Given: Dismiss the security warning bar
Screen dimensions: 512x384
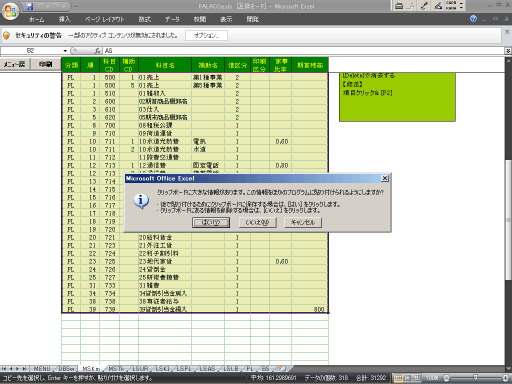Looking at the screenshot, I should tap(507, 32).
